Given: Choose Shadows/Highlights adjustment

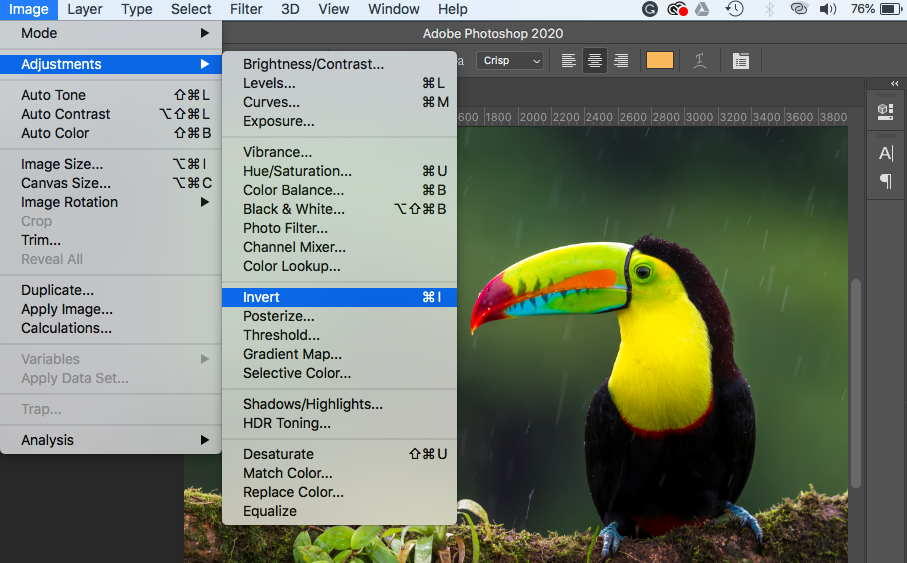Looking at the screenshot, I should pos(340,404).
